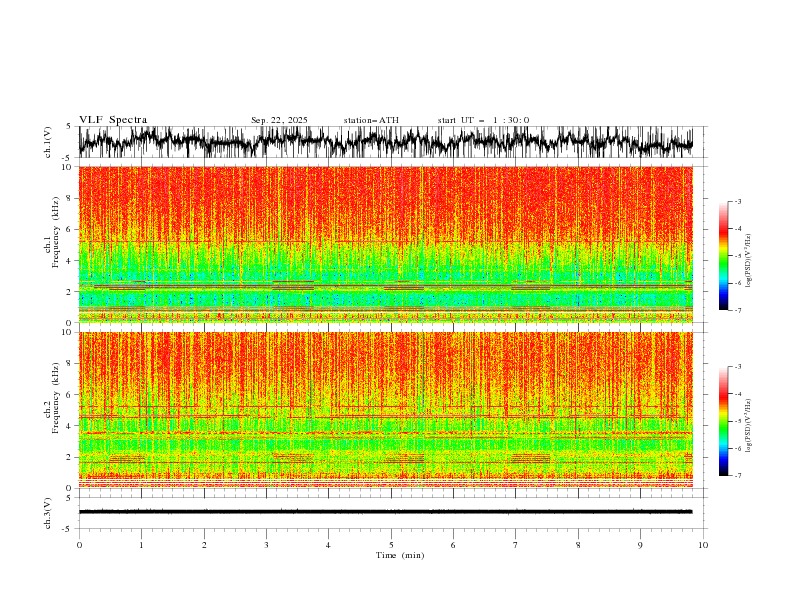Click the ch.1 frequency tick label "8"

tap(70, 198)
